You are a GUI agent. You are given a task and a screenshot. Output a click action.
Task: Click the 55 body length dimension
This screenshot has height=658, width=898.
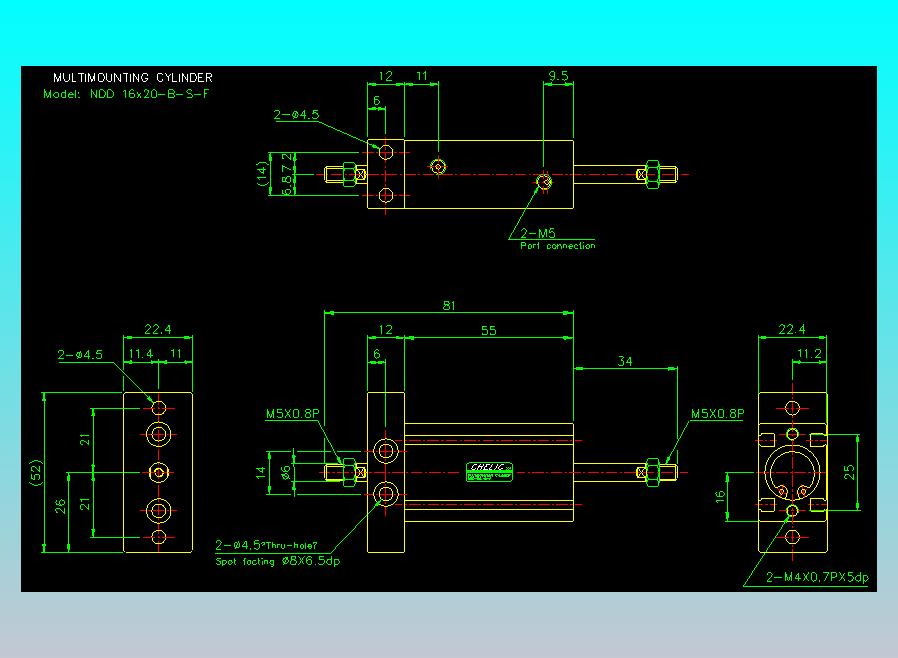pos(489,330)
